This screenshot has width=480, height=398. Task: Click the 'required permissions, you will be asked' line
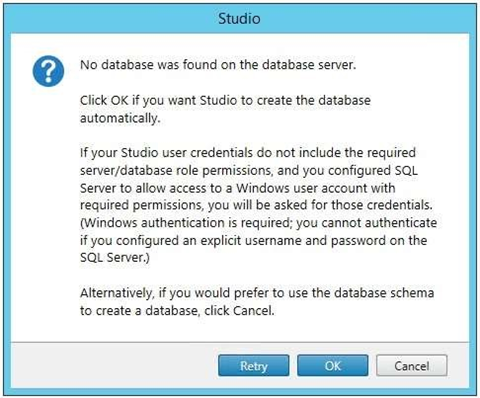coord(256,205)
